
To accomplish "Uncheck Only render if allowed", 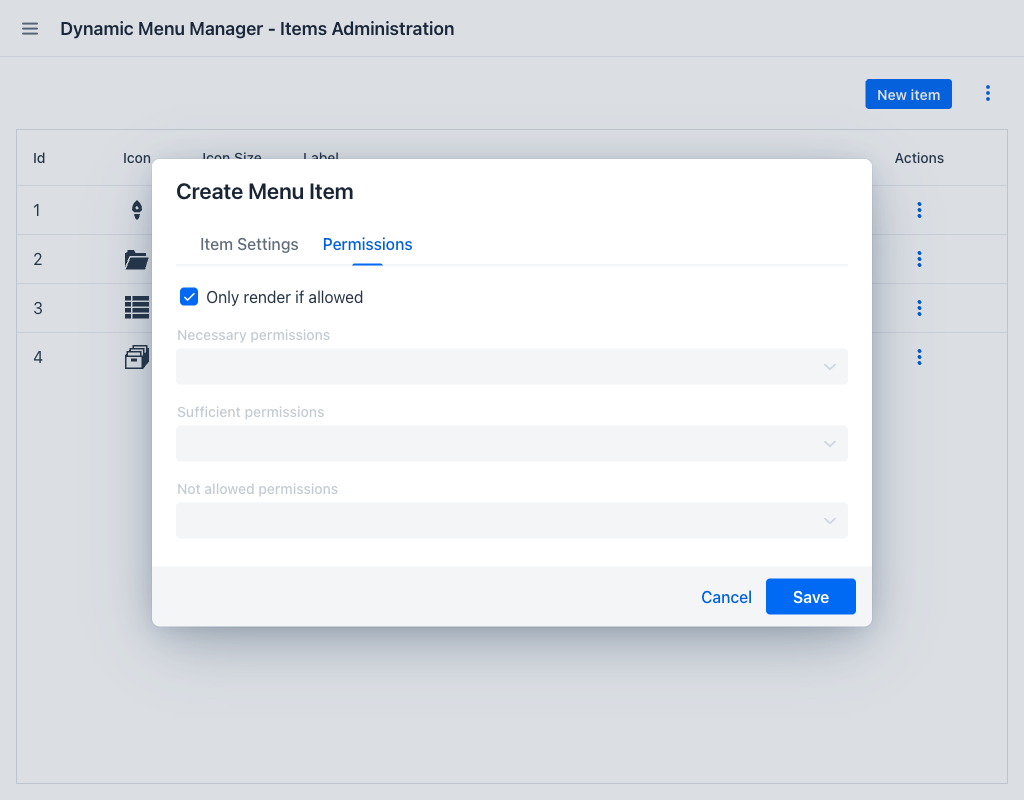I will [x=189, y=296].
